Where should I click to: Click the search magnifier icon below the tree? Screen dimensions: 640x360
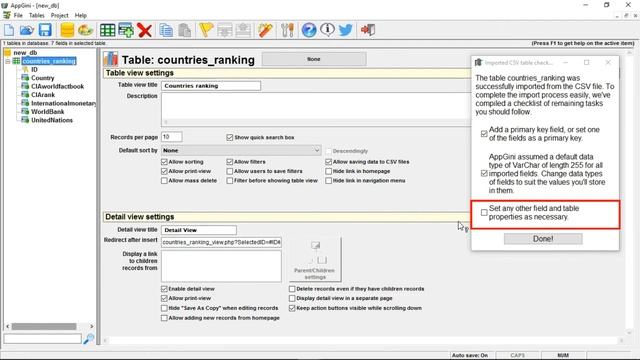(x=89, y=338)
